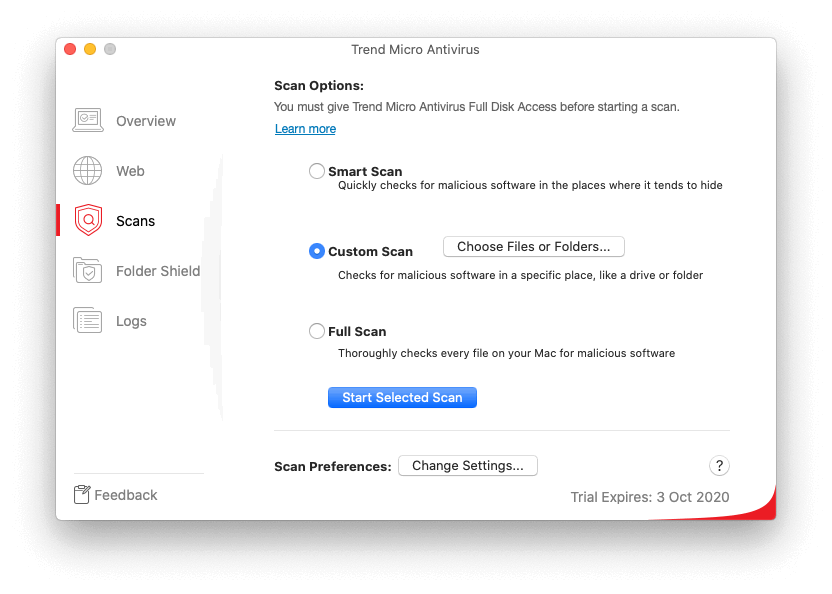The height and width of the screenshot is (594, 832).
Task: Switch to the Web tab label
Action: tap(130, 171)
